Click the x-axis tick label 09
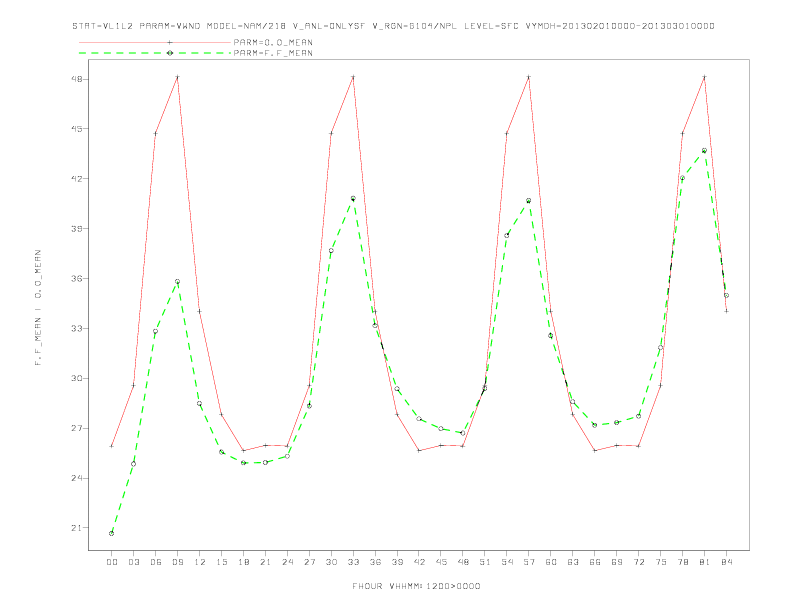Screen dimensions: 792x612 click(177, 562)
